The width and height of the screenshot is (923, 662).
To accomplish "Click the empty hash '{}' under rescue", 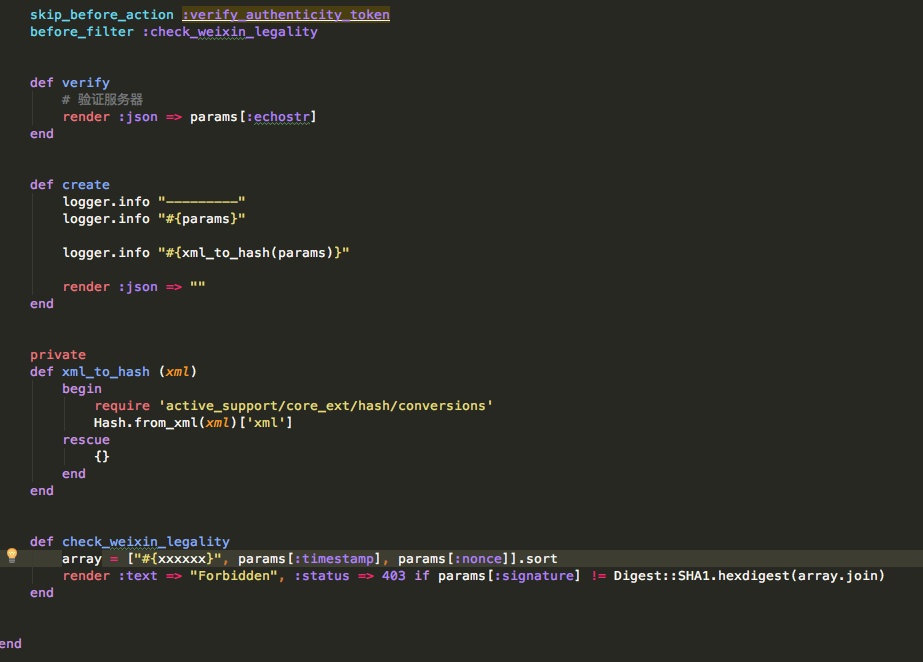I will [x=102, y=457].
